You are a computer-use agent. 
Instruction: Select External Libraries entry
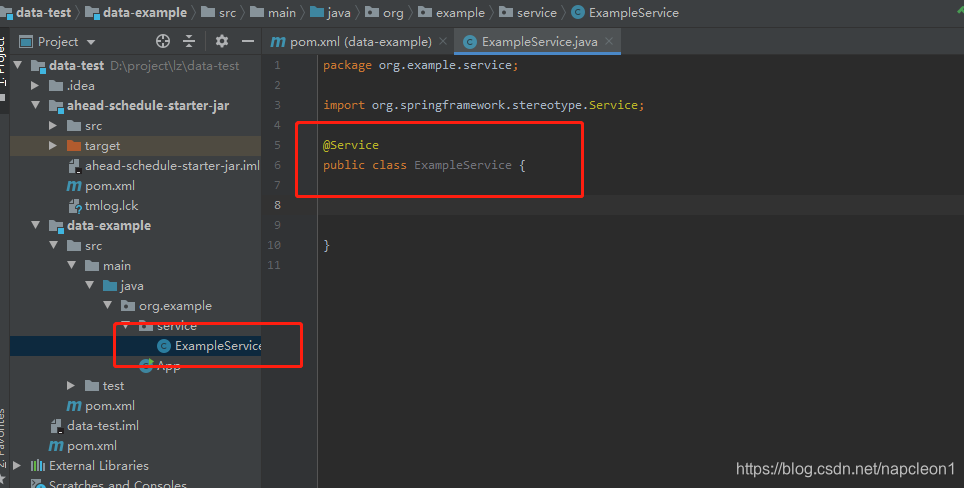click(90, 465)
